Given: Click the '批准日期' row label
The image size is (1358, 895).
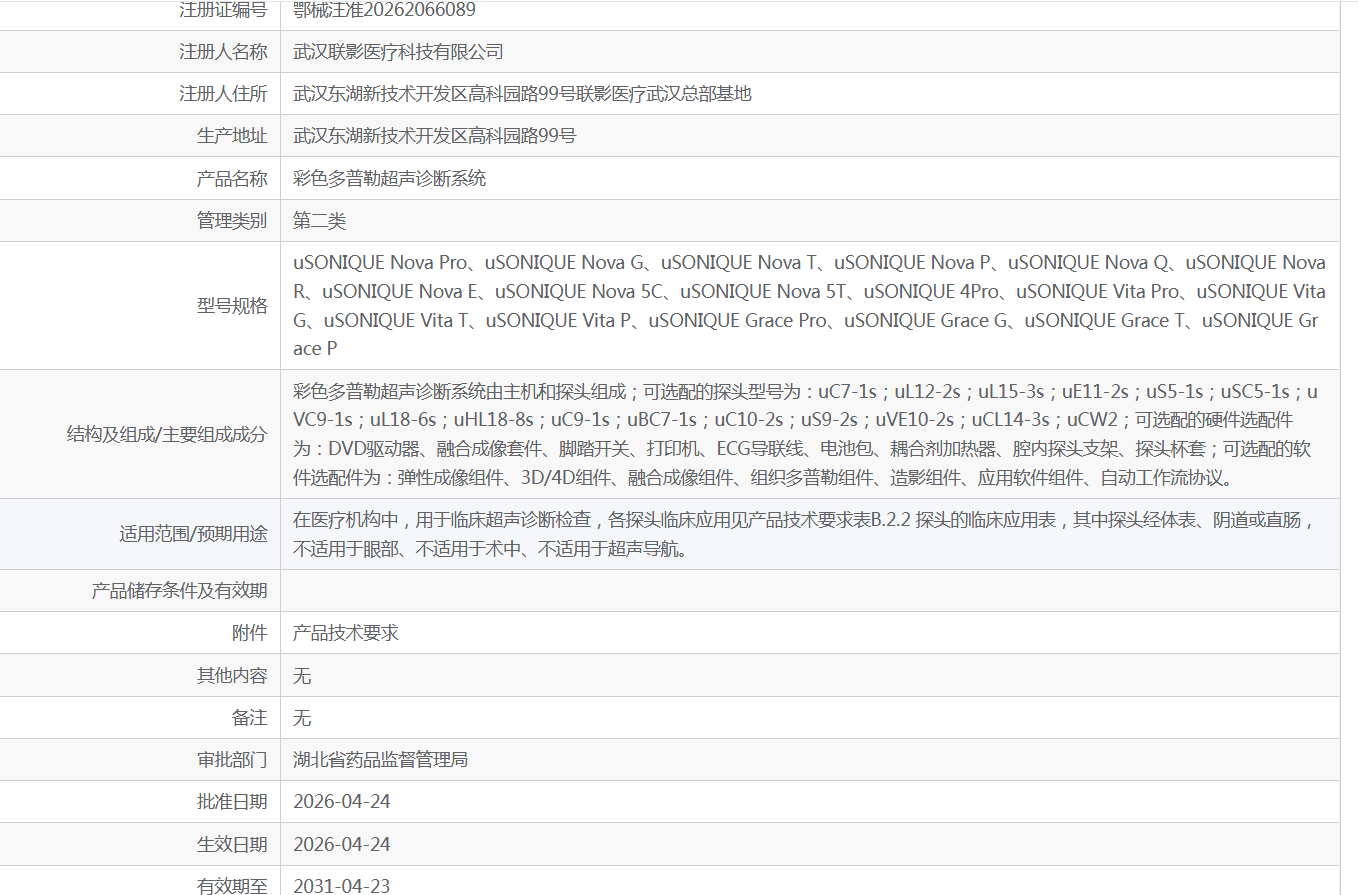Looking at the screenshot, I should pos(232,802).
